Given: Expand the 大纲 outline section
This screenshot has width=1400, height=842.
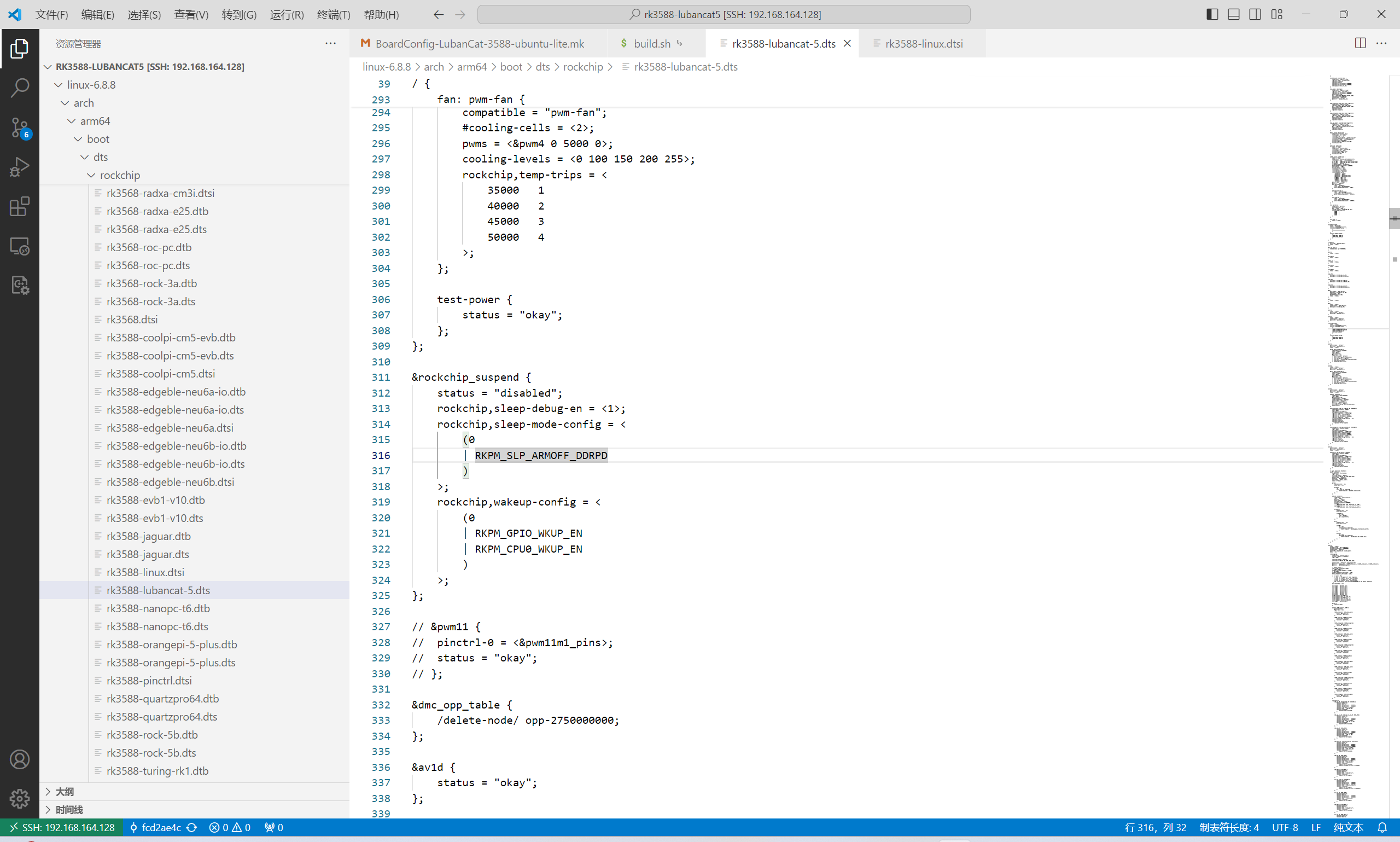Looking at the screenshot, I should click(195, 792).
